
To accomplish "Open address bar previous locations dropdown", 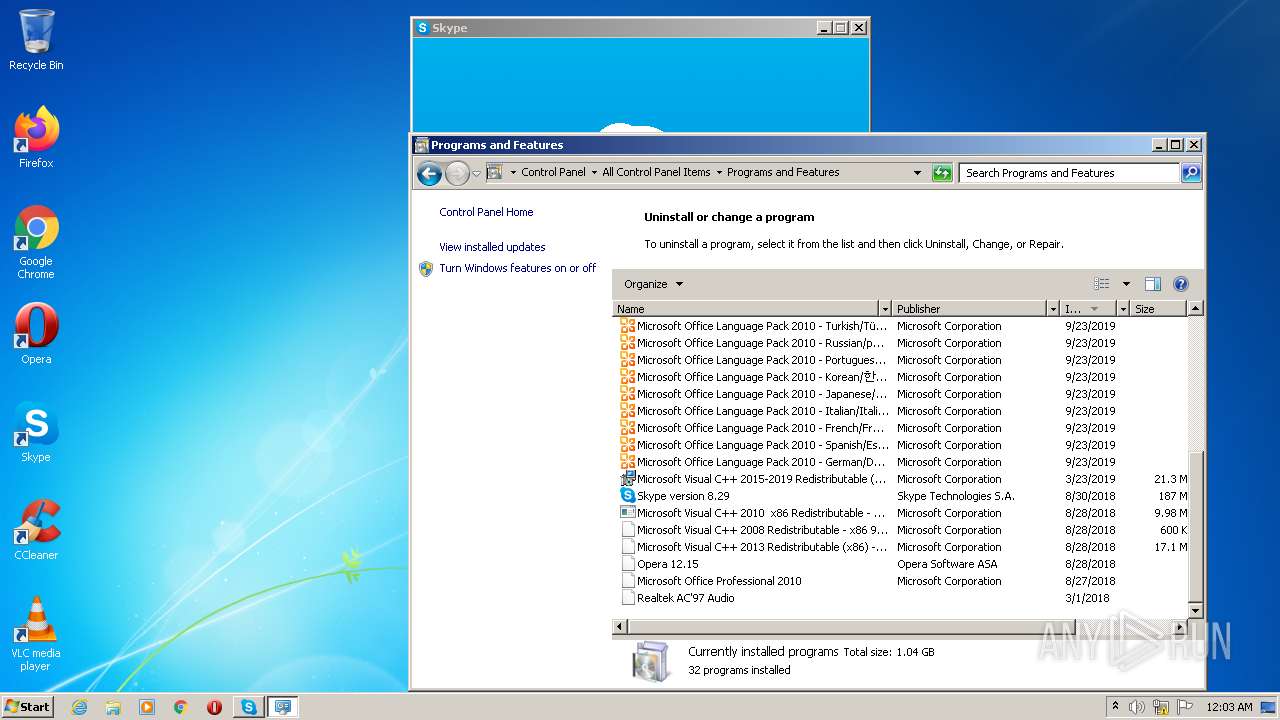I will tap(917, 173).
